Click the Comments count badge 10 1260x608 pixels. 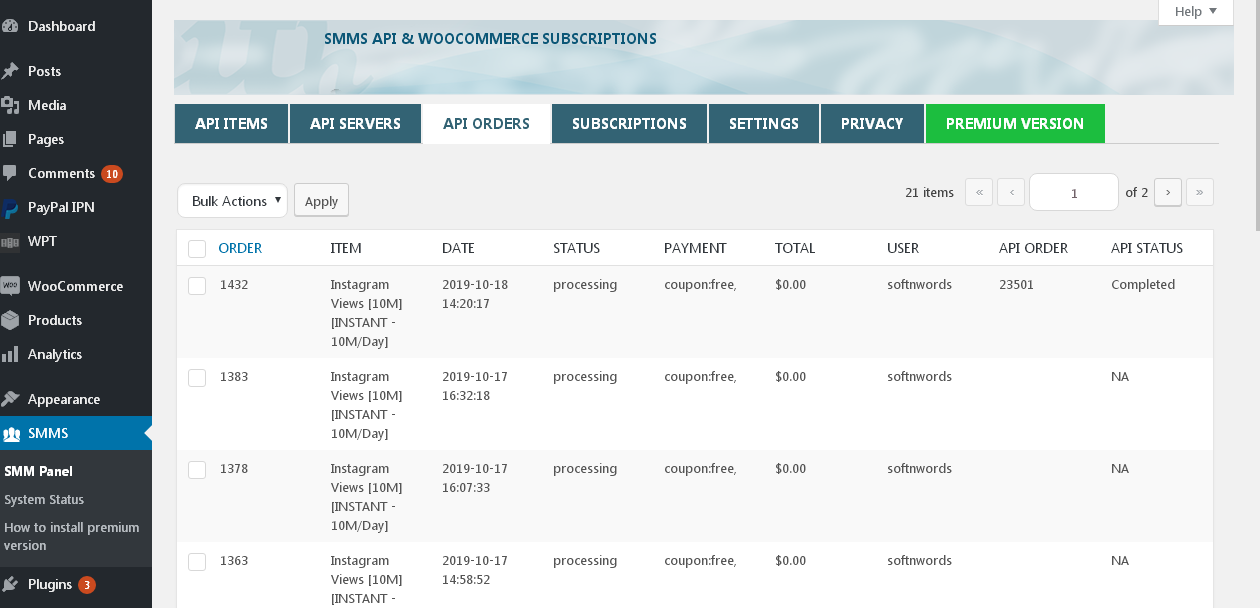[111, 174]
